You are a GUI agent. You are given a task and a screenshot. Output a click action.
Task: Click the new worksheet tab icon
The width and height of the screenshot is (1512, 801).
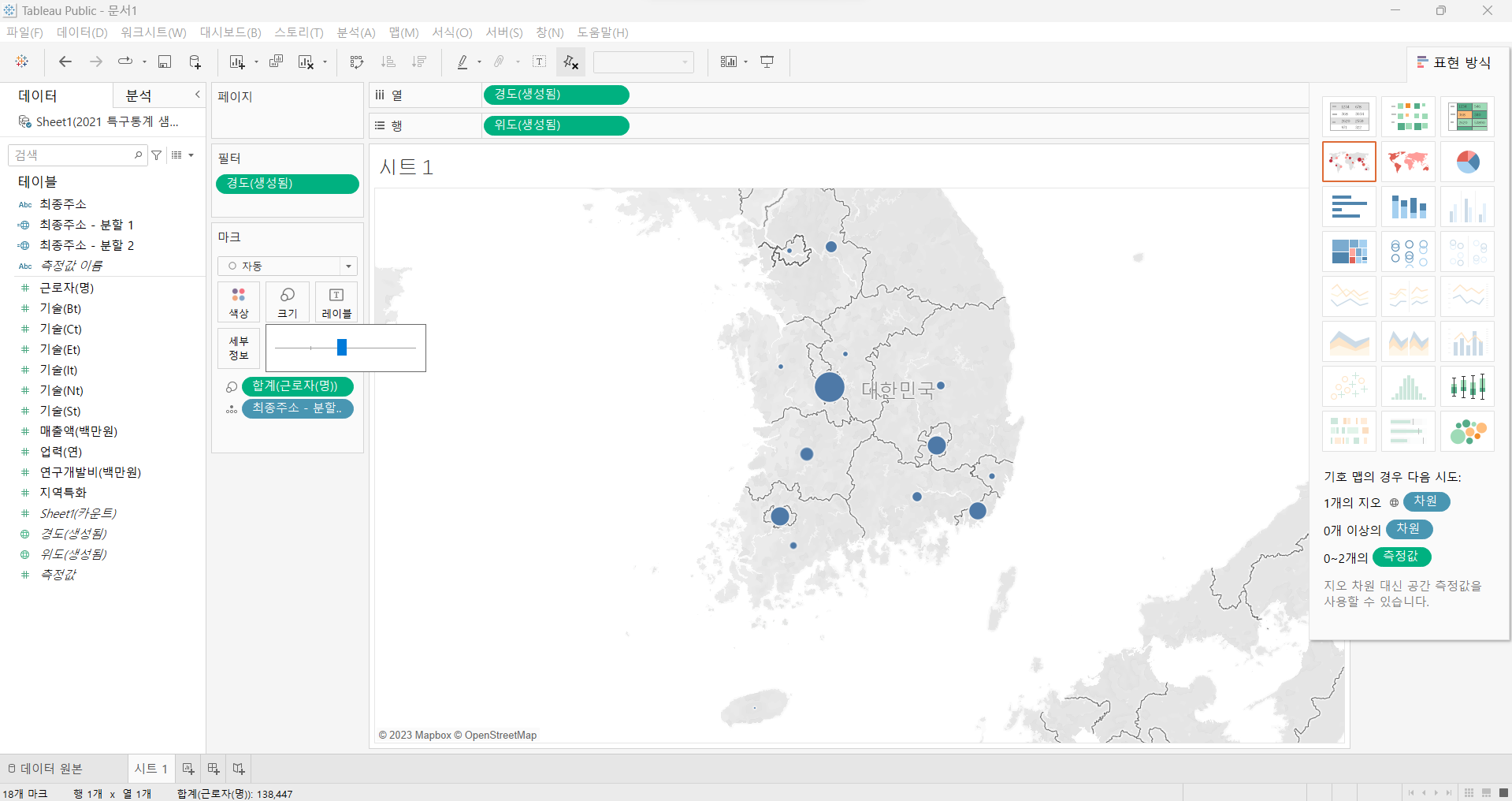pyautogui.click(x=188, y=768)
